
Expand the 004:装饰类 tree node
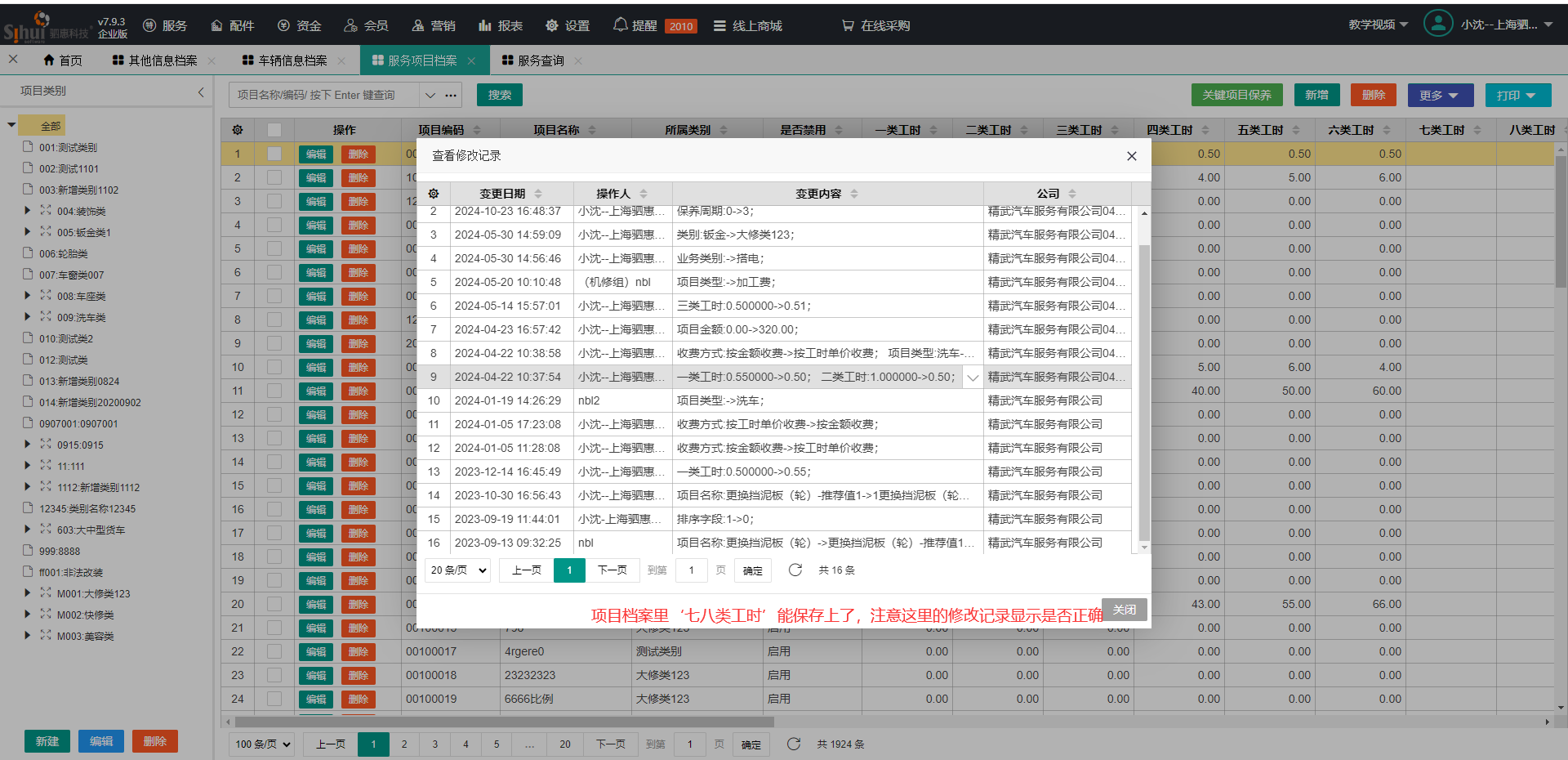(28, 211)
